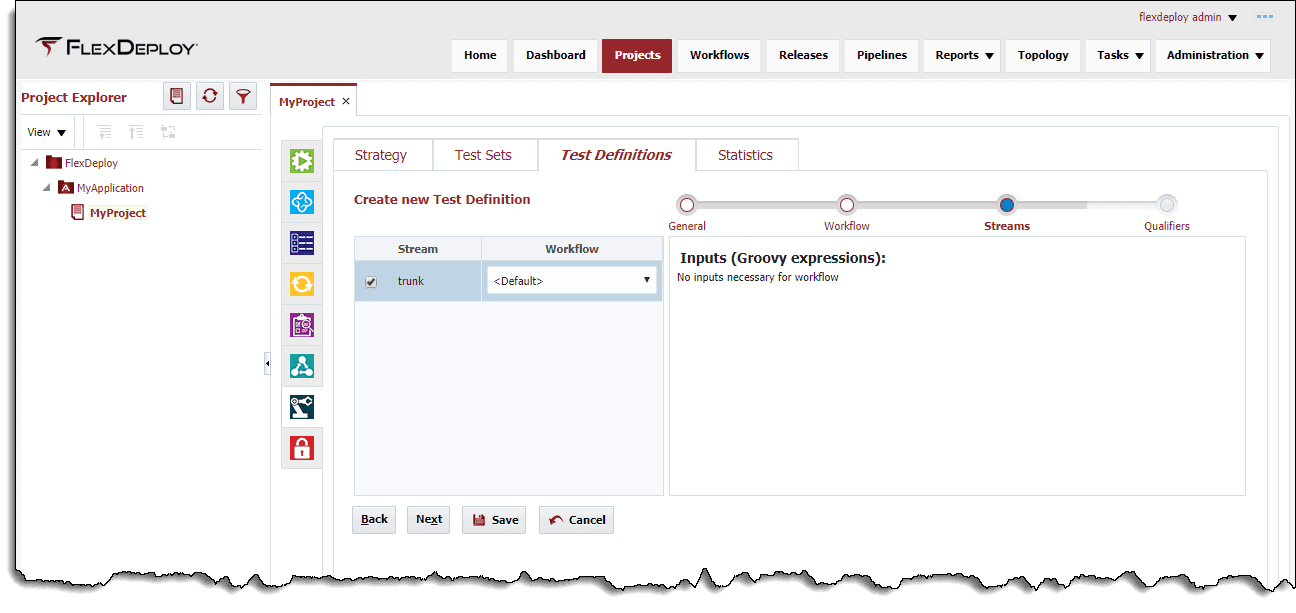
Task: Select MyApplication in the project tree
Action: pyautogui.click(x=110, y=188)
